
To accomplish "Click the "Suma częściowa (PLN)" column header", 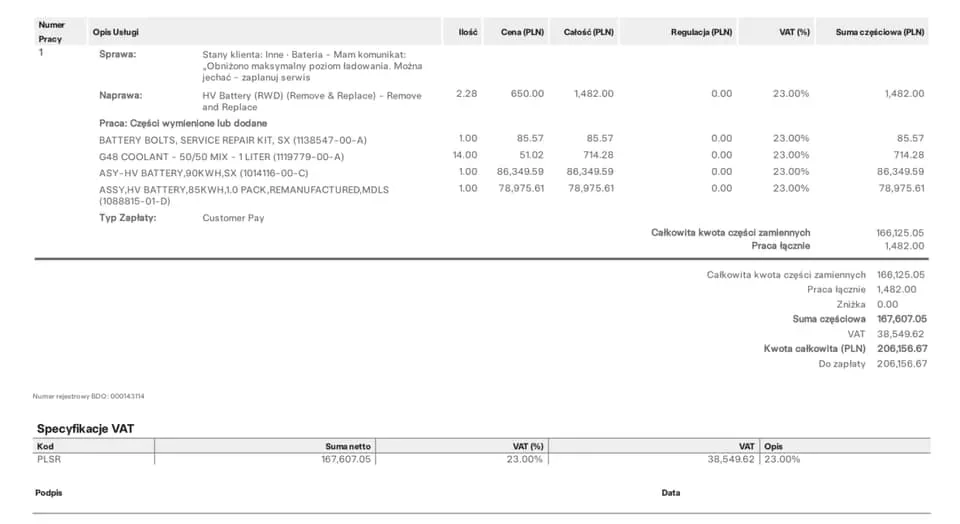I will pyautogui.click(x=879, y=32).
